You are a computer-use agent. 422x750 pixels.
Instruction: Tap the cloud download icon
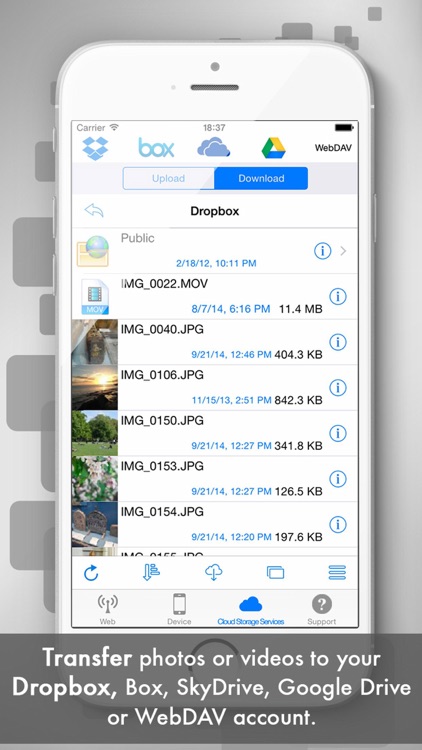click(x=213, y=572)
